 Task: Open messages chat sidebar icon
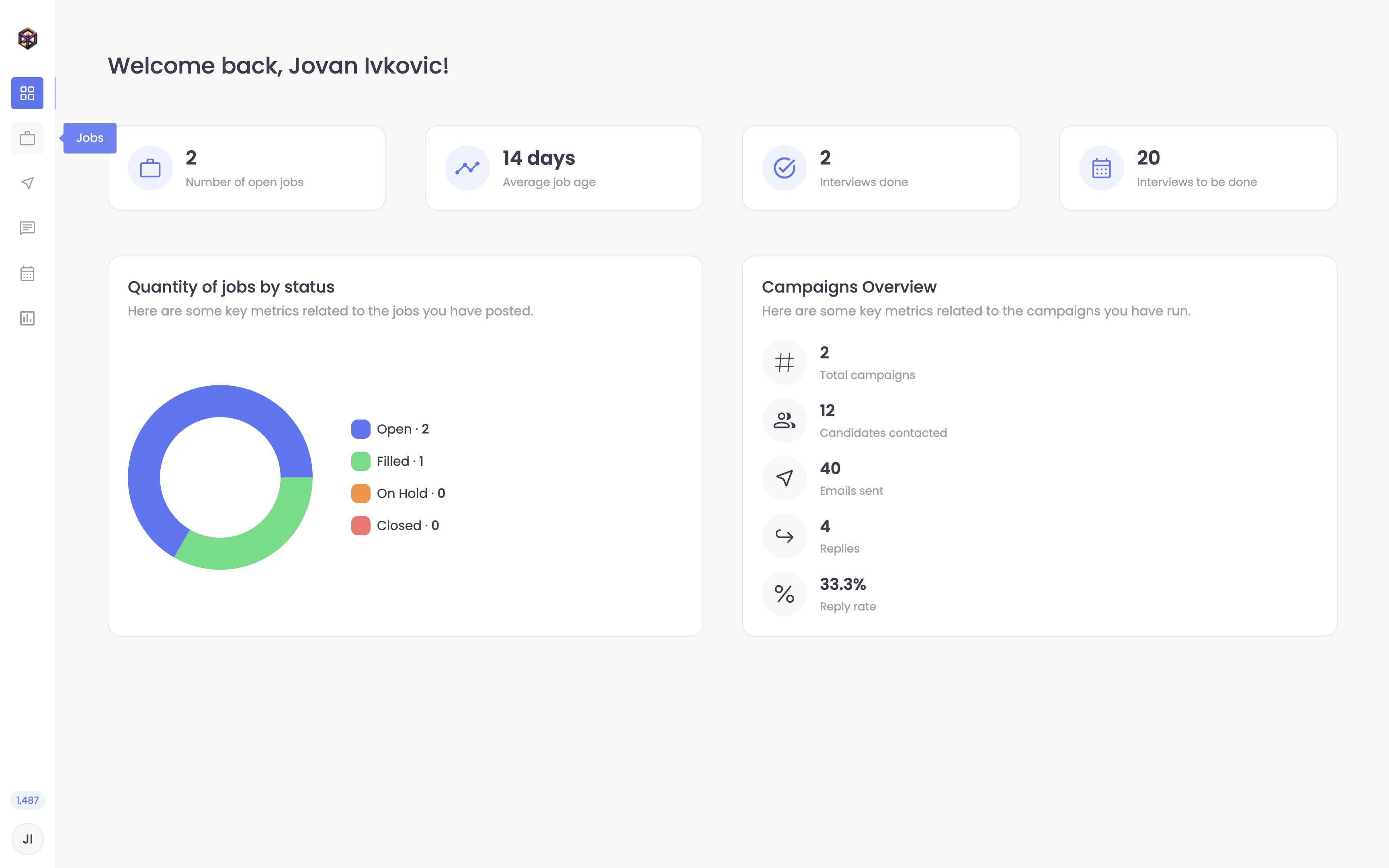point(27,229)
